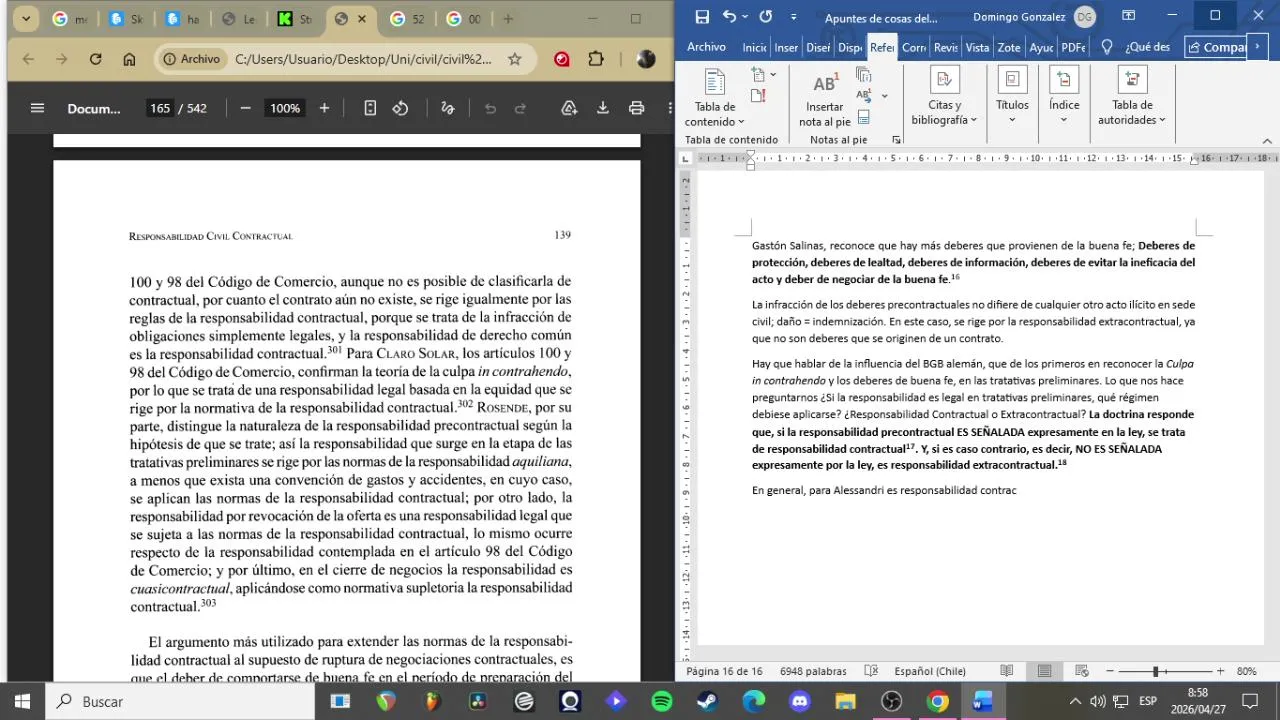
Task: Save the Word document
Action: [702, 17]
